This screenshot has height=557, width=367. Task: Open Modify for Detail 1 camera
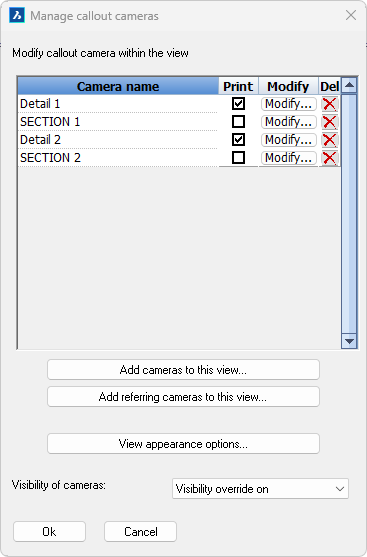[x=288, y=104]
